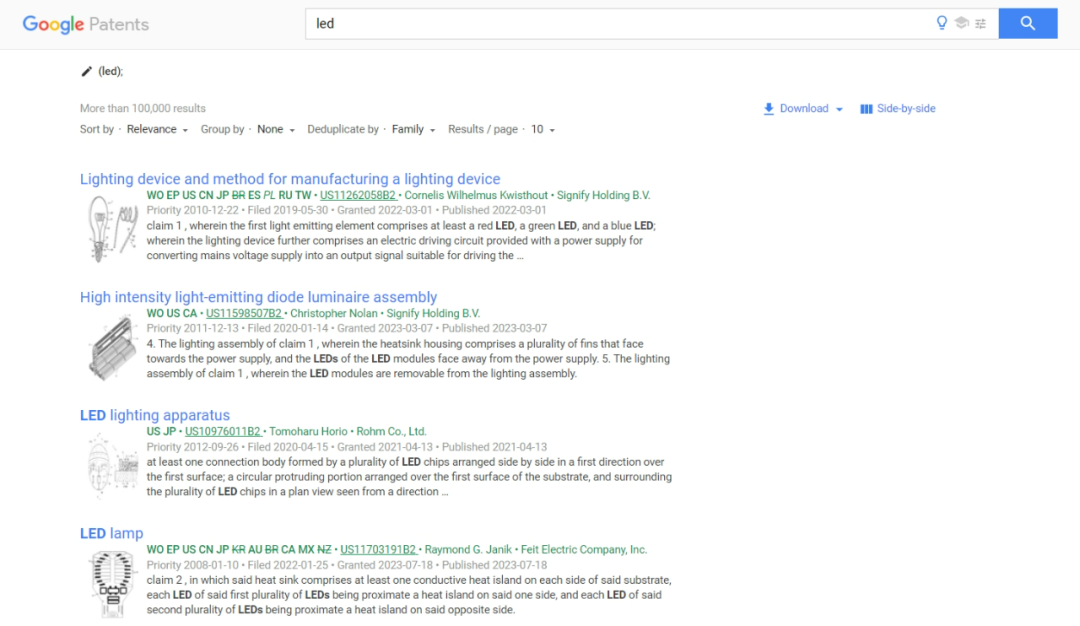Open the search fields sliders icon
The width and height of the screenshot is (1080, 626).
pyautogui.click(x=980, y=23)
